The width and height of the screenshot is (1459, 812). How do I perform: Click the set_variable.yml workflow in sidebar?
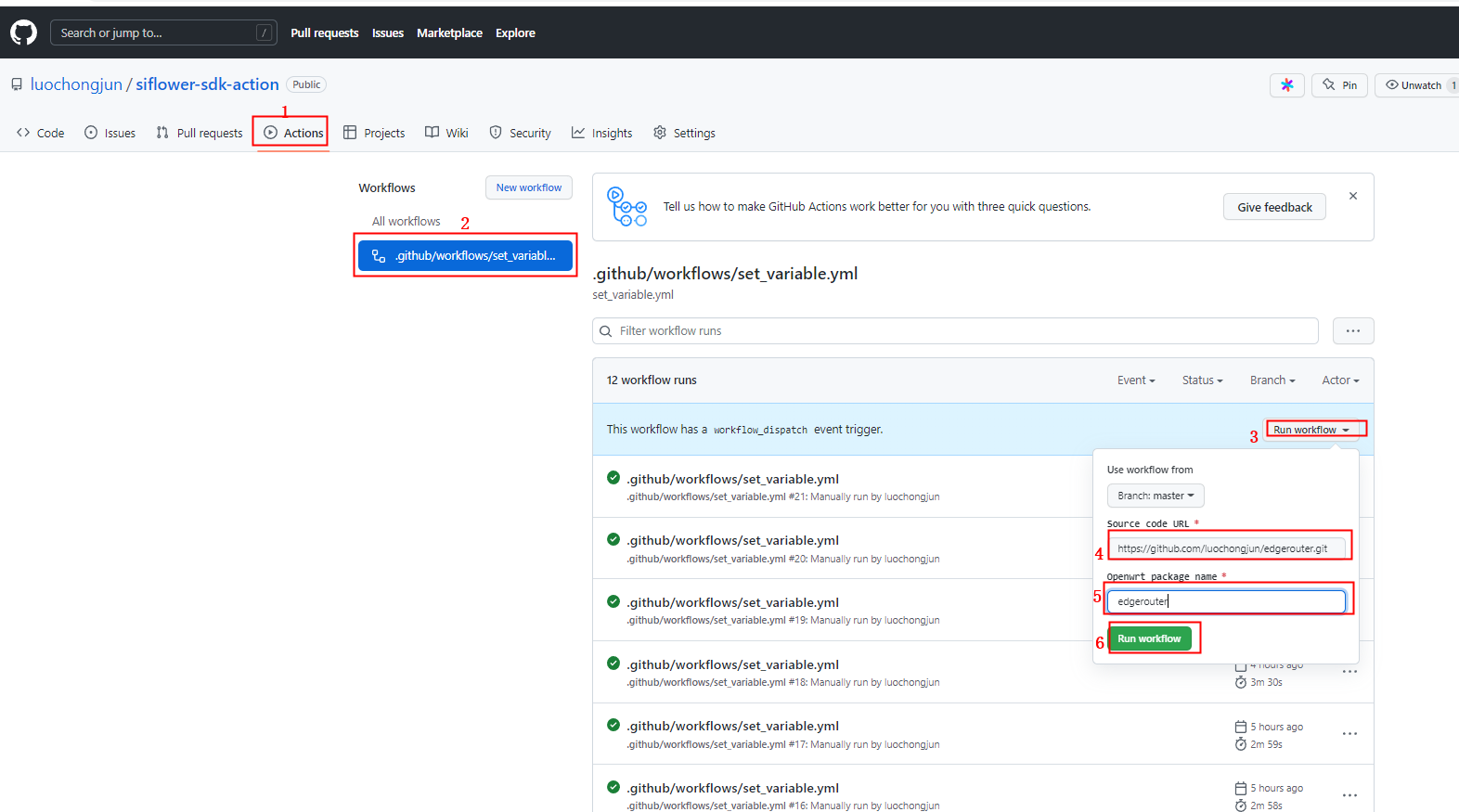[465, 256]
